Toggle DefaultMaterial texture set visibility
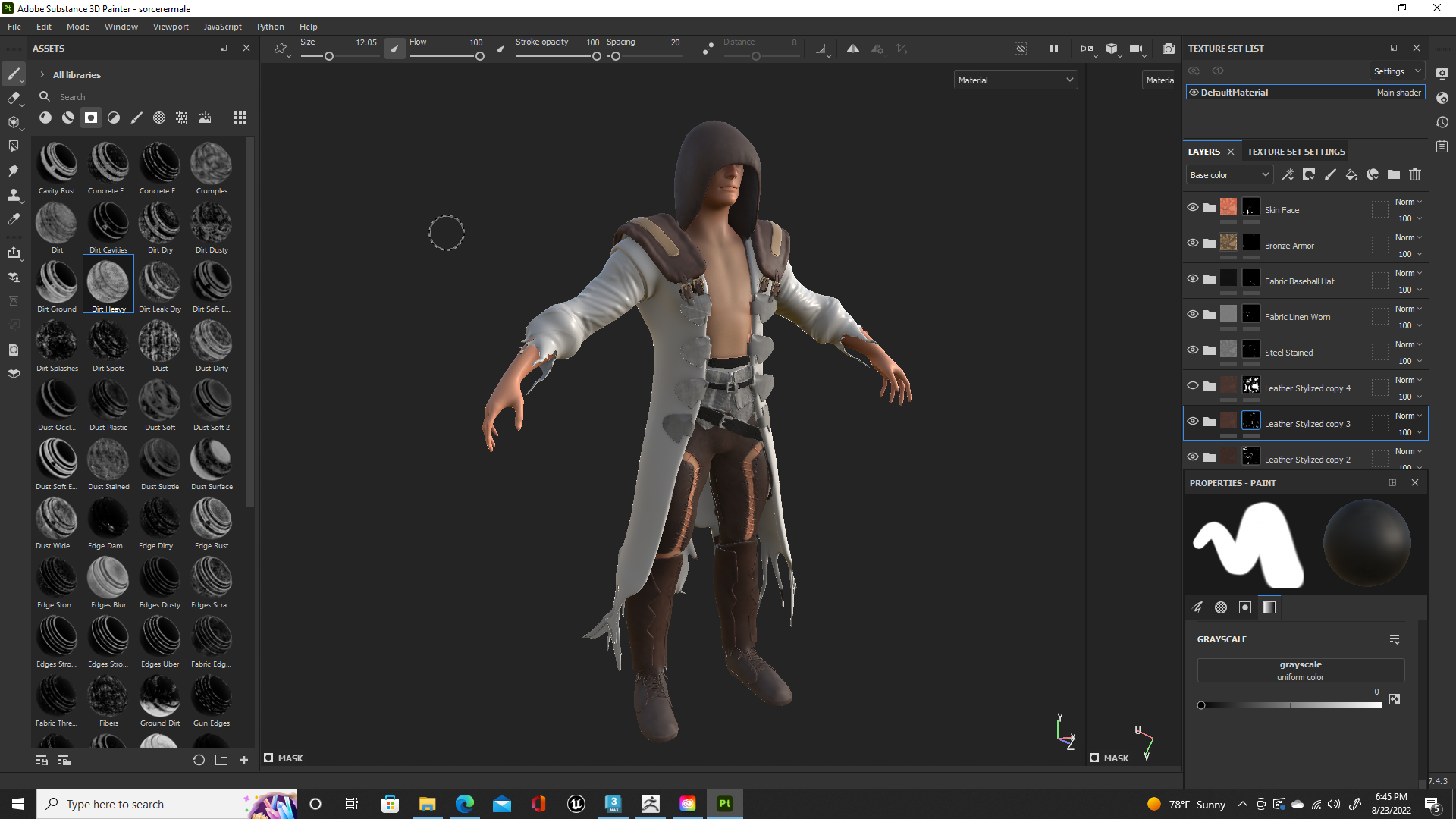 click(x=1194, y=93)
